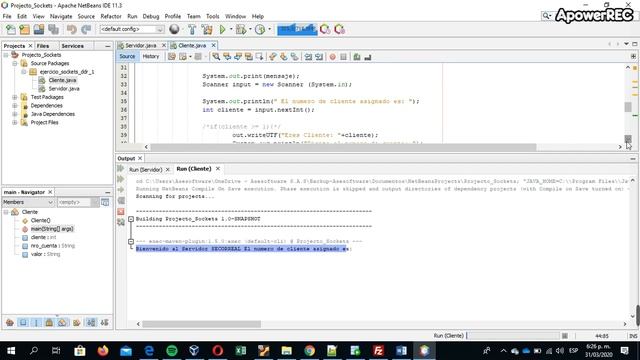Click the Redo arrow icon
The image size is (640, 360).
[x=86, y=29]
